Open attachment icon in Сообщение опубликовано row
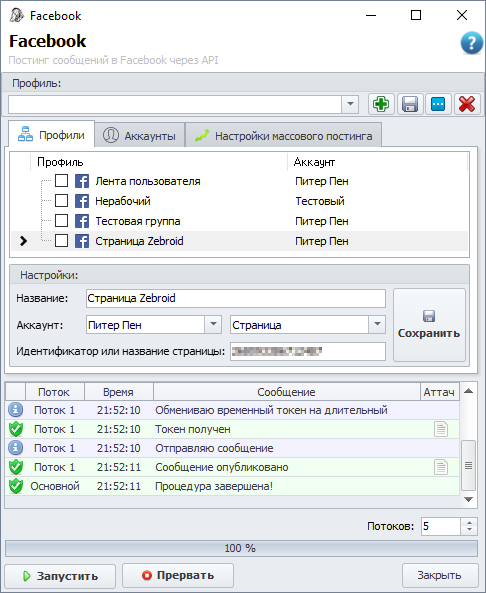This screenshot has width=486, height=593. (441, 467)
